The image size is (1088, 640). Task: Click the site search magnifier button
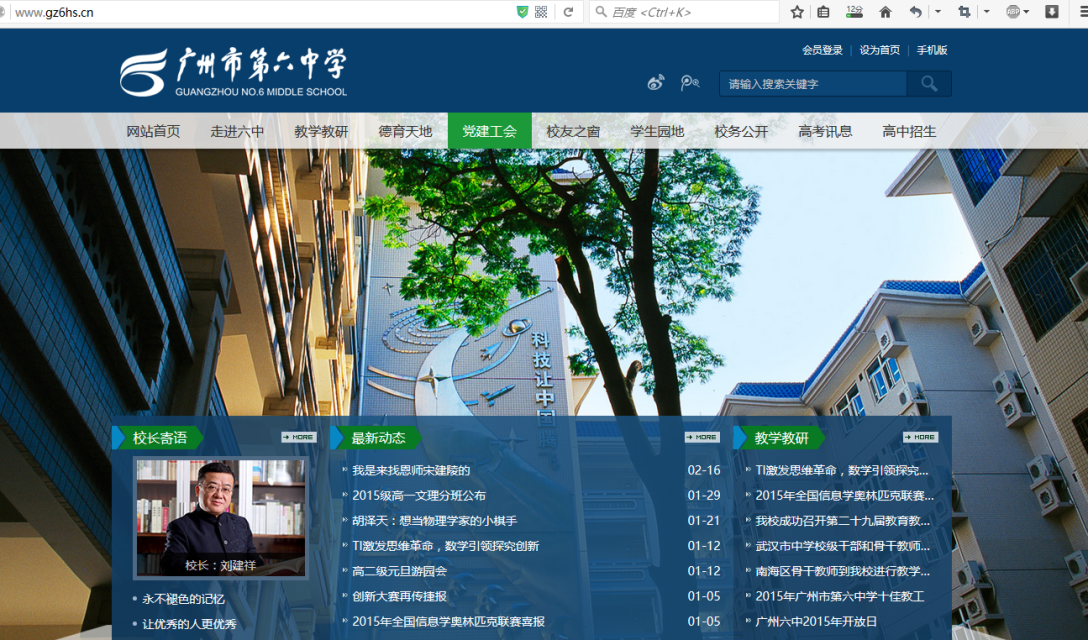pyautogui.click(x=929, y=84)
